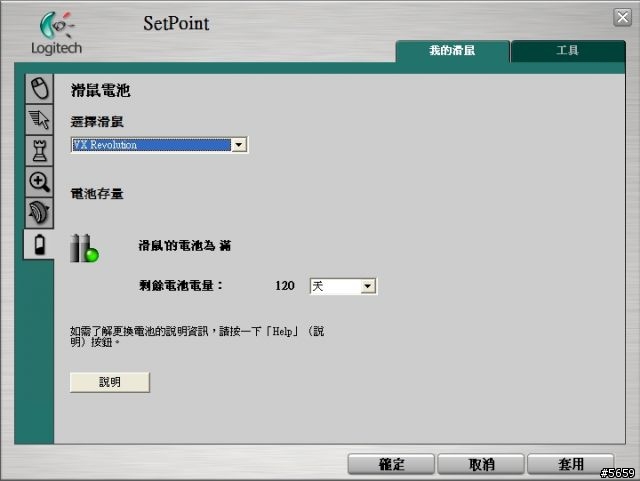
Task: Click the SetPoint title text
Action: coord(176,23)
